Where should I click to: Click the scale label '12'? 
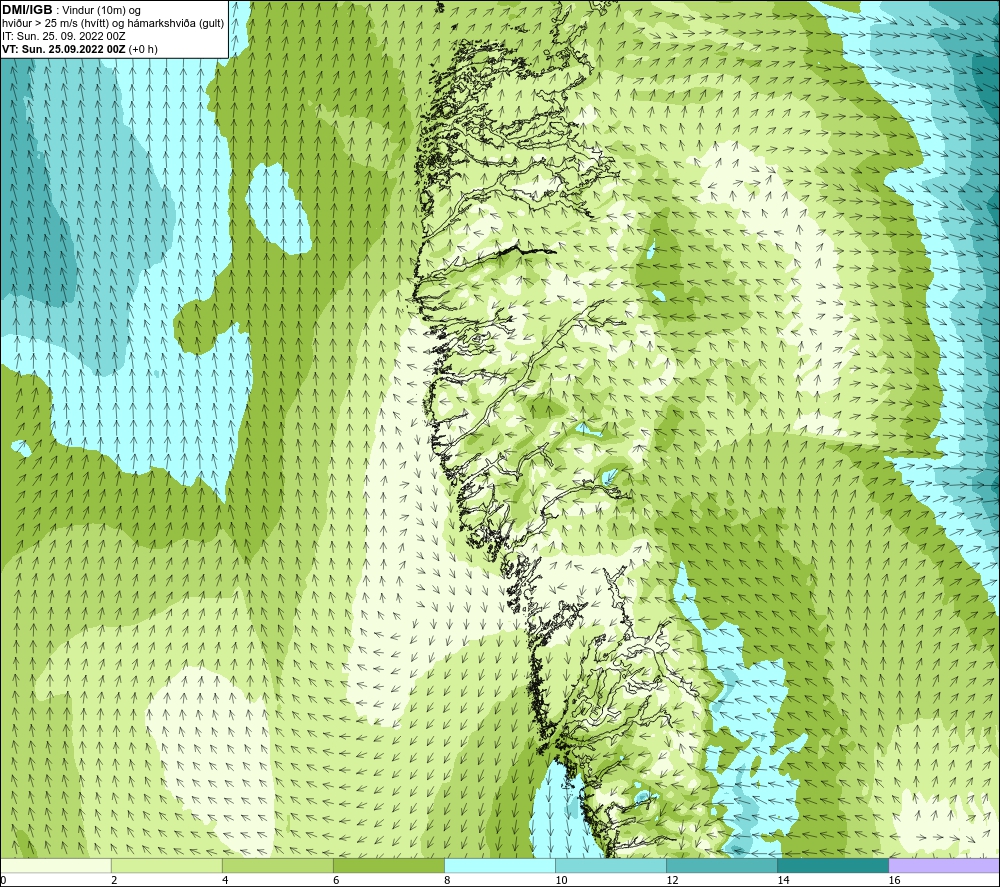pyautogui.click(x=672, y=881)
